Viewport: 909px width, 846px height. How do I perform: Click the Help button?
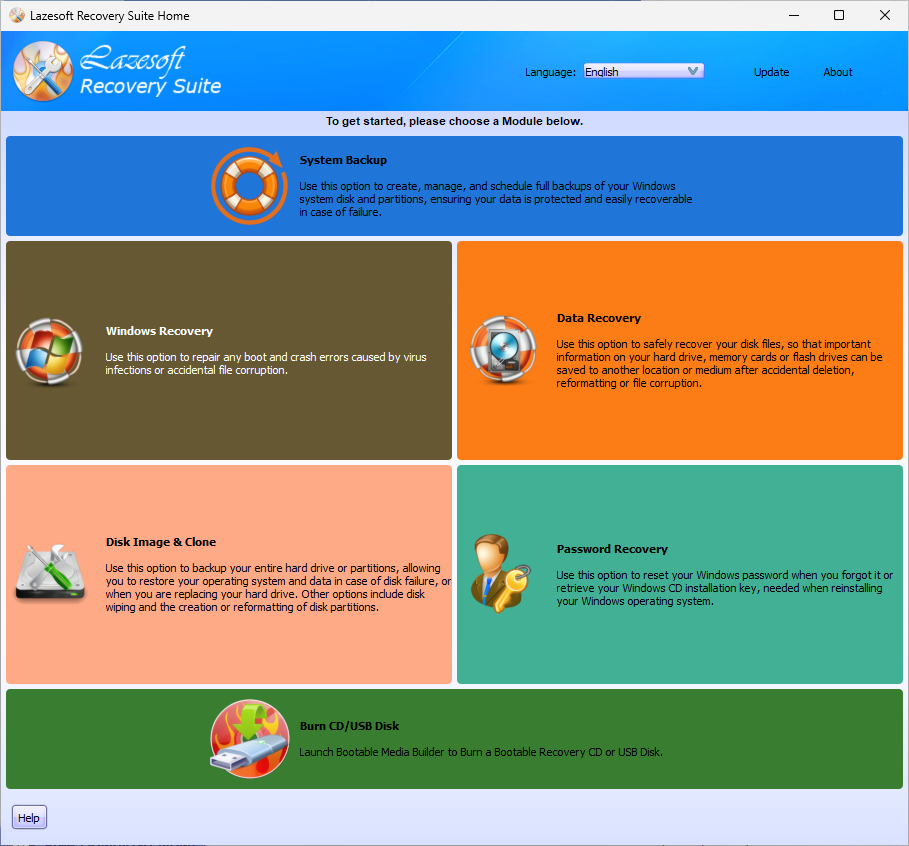[28, 817]
